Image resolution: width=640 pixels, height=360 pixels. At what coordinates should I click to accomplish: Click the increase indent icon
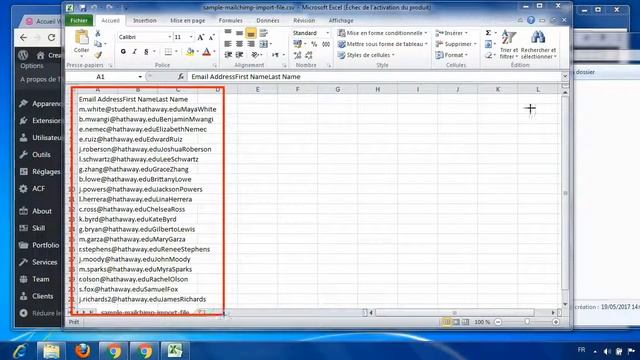[240, 55]
